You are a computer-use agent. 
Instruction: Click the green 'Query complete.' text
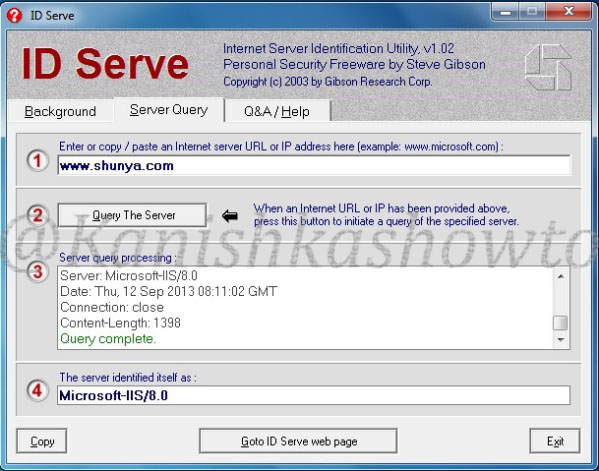[108, 338]
